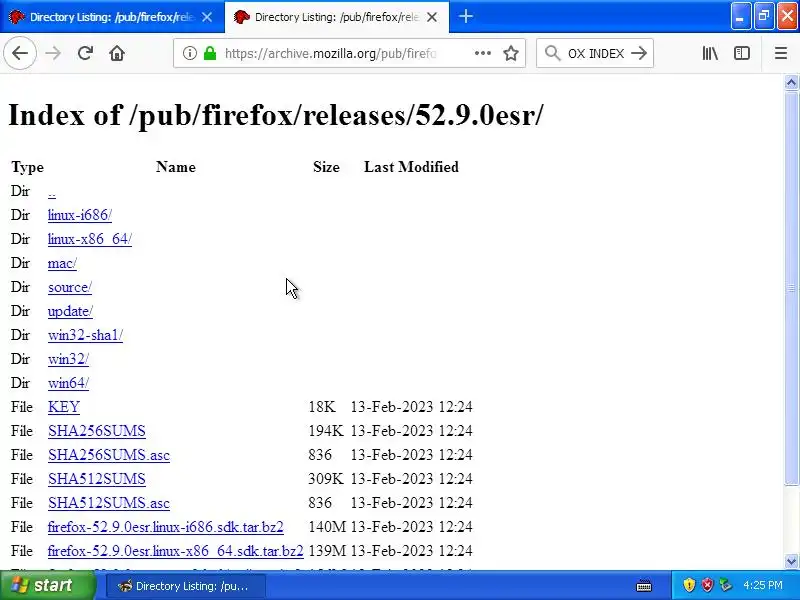
Task: Submit the search with the arrow button
Action: pyautogui.click(x=639, y=53)
